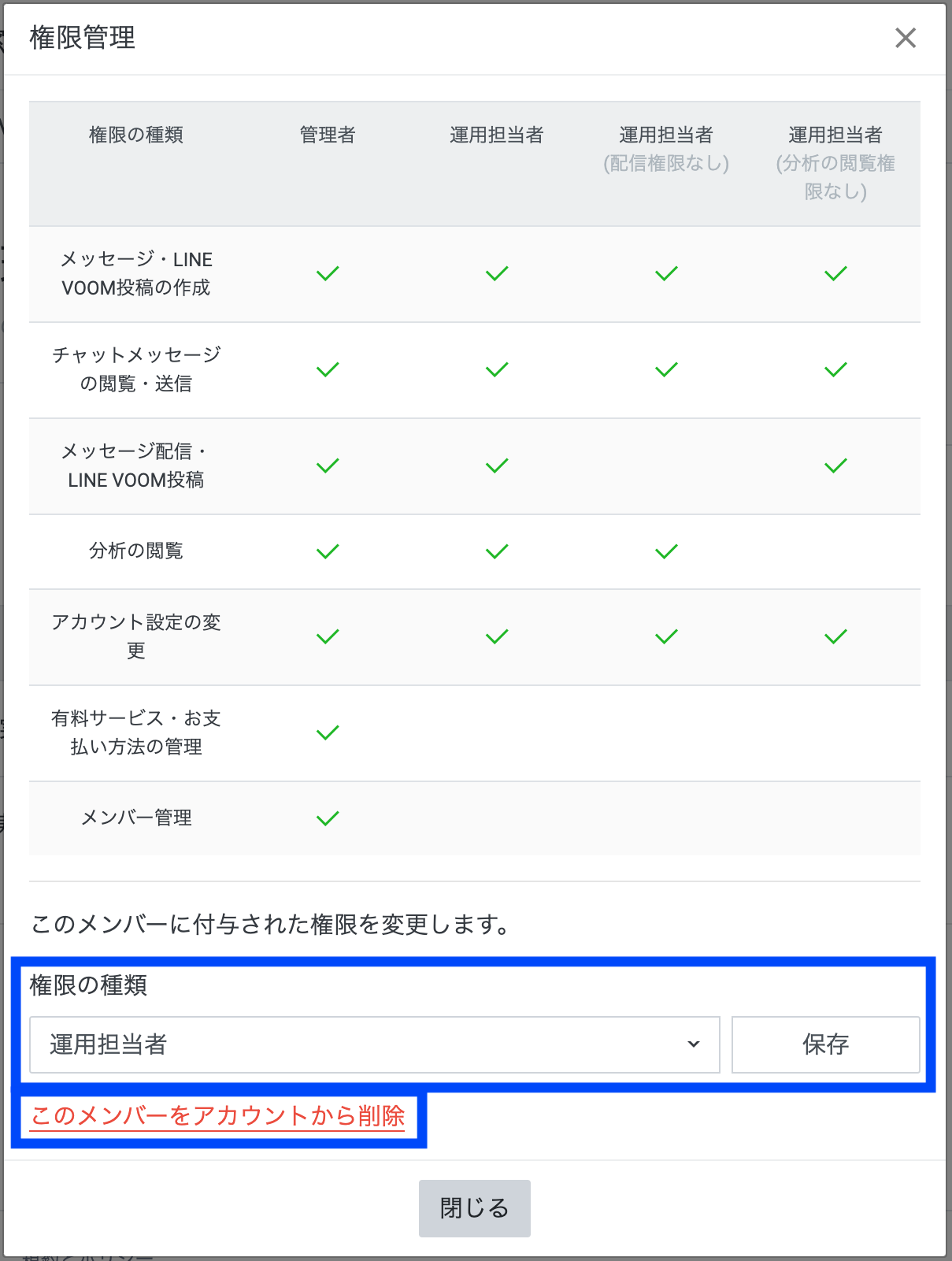Click 分析の閲覧権限なし checkmark for アカウント設定の変更
The width and height of the screenshot is (952, 1261).
click(835, 636)
